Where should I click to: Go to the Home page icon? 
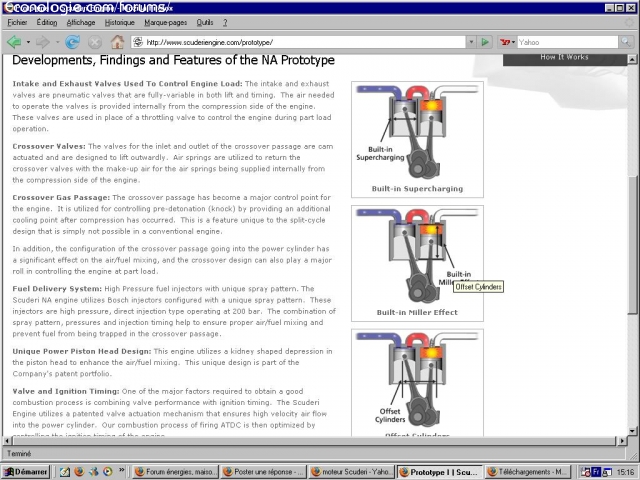[118, 42]
